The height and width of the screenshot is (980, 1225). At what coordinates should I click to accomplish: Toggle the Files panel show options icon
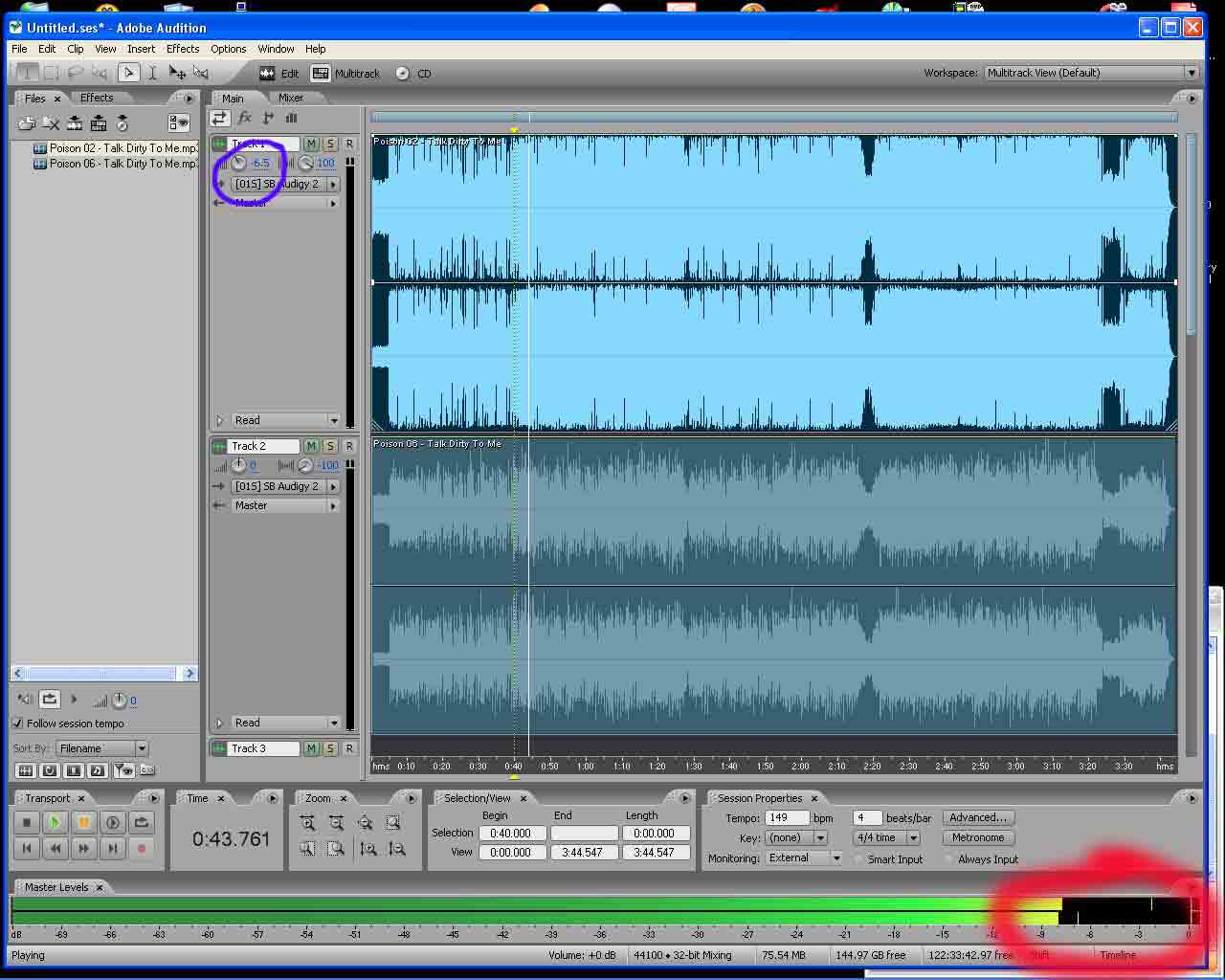pyautogui.click(x=179, y=122)
